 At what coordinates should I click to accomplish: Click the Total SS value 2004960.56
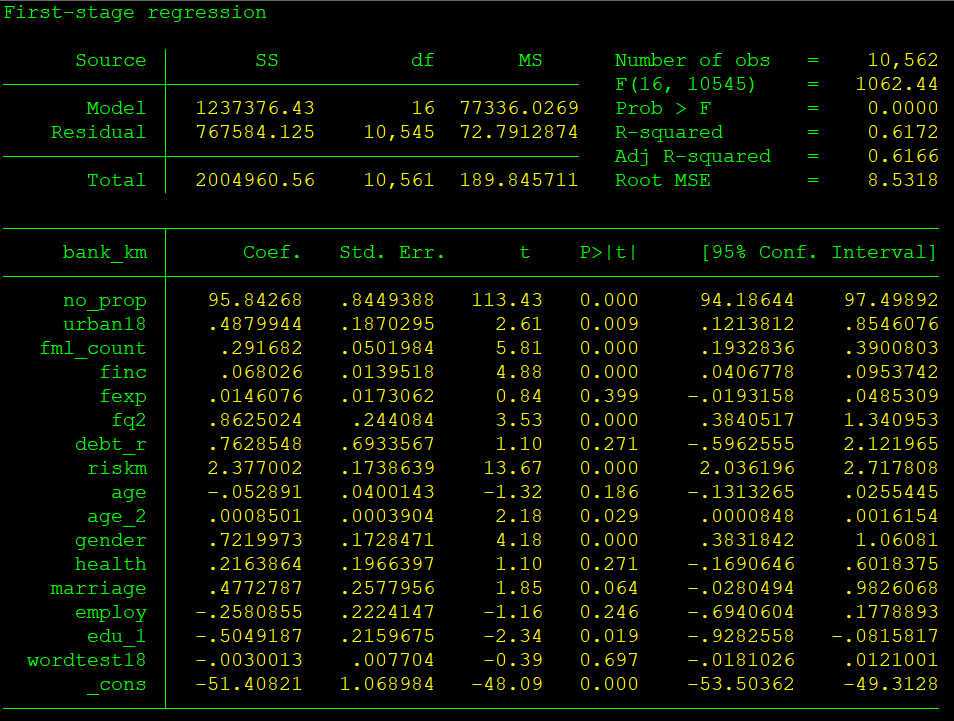255,180
